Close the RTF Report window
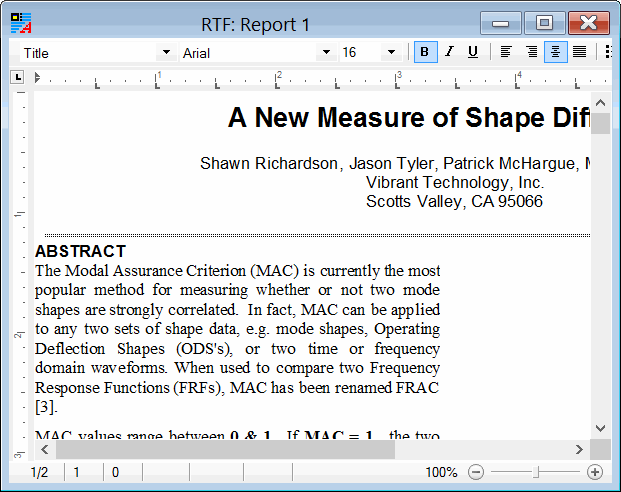Image resolution: width=621 pixels, height=492 pixels. point(589,23)
